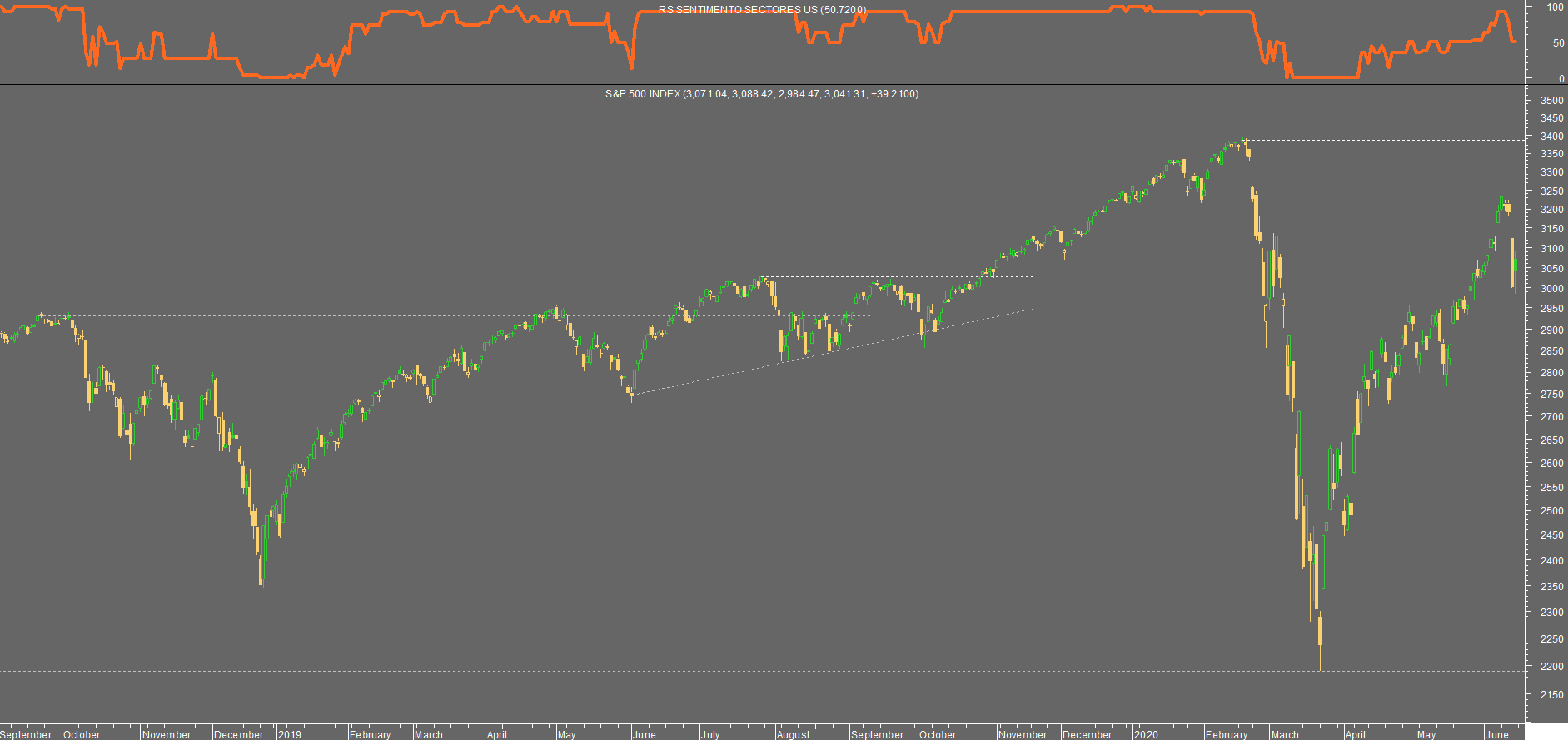Select the orange sentiment indicator line

(x=758, y=42)
